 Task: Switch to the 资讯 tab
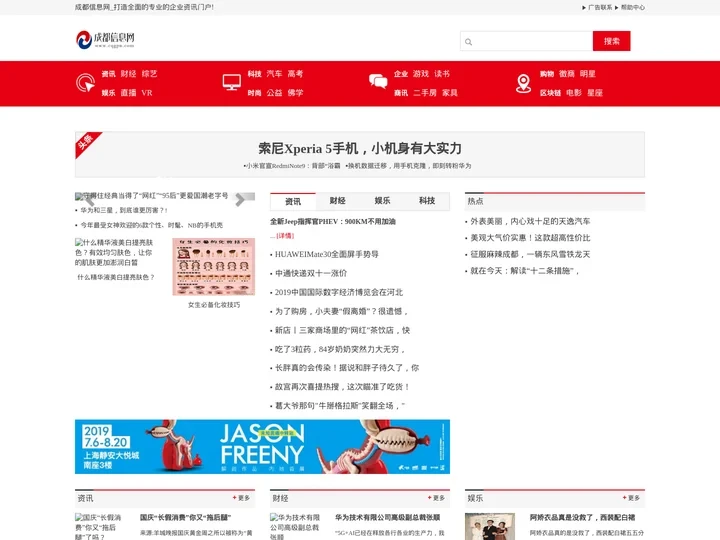click(293, 201)
